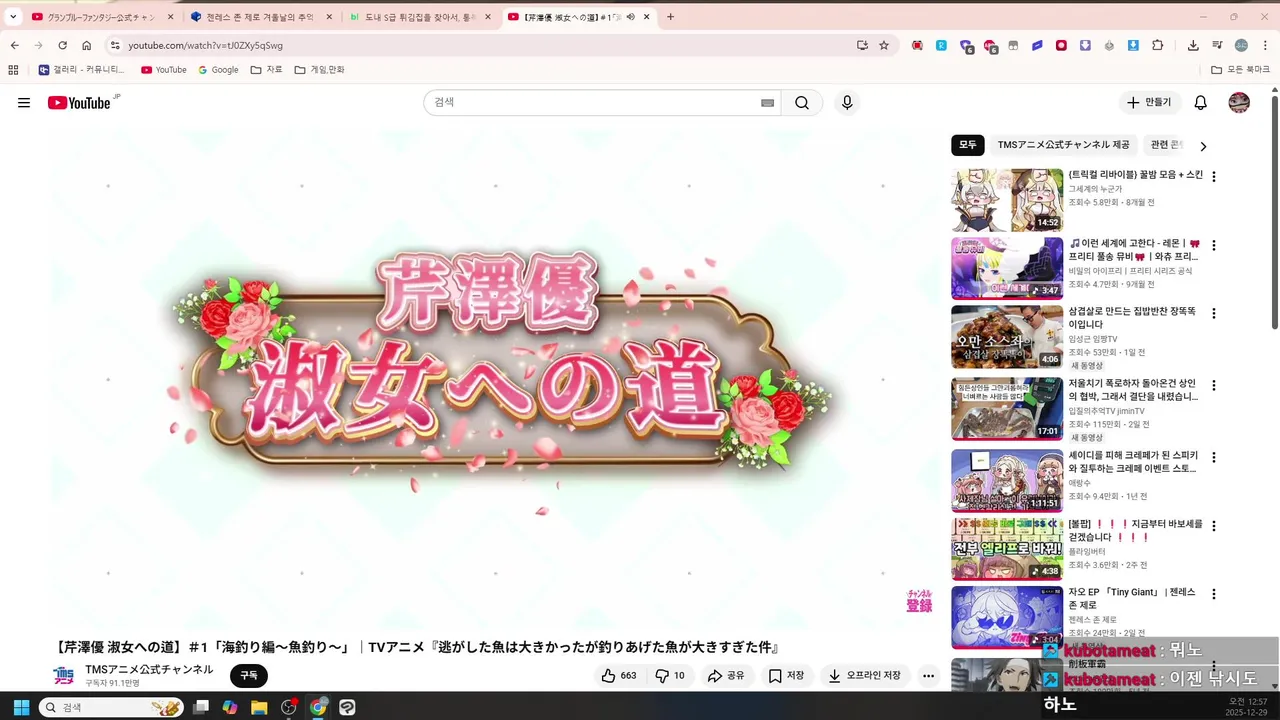Screen dimensions: 1280x720
Task: Click the blue download-arrow extension icon
Action: coord(1133,45)
